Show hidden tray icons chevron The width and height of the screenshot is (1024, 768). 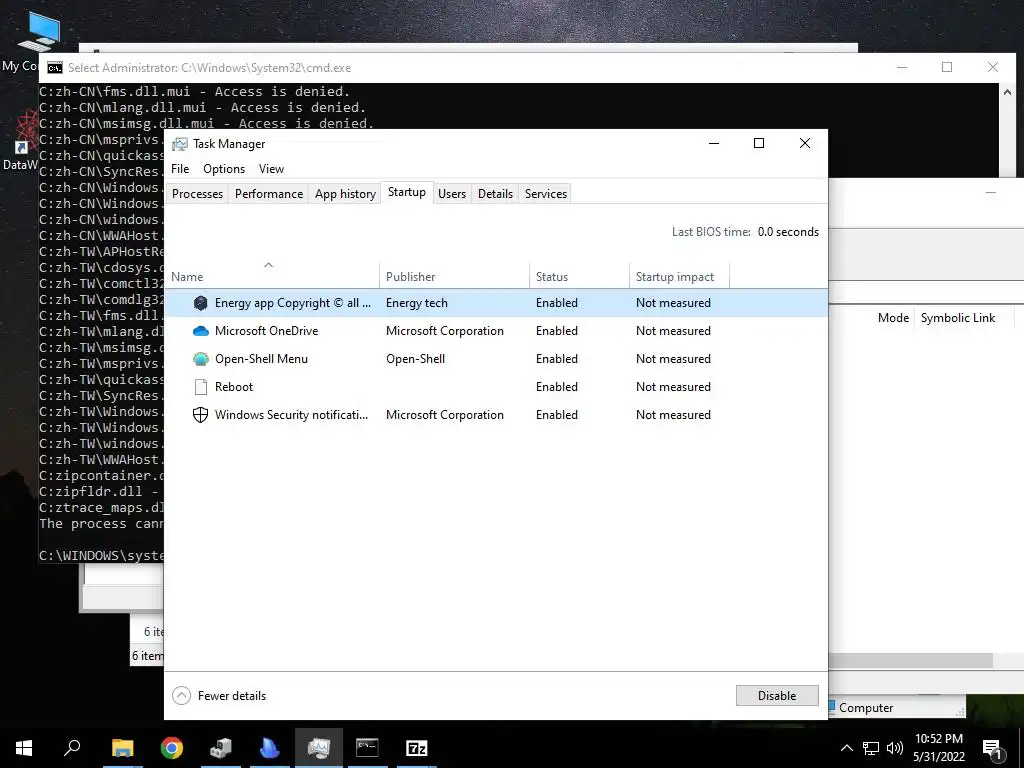coord(846,748)
